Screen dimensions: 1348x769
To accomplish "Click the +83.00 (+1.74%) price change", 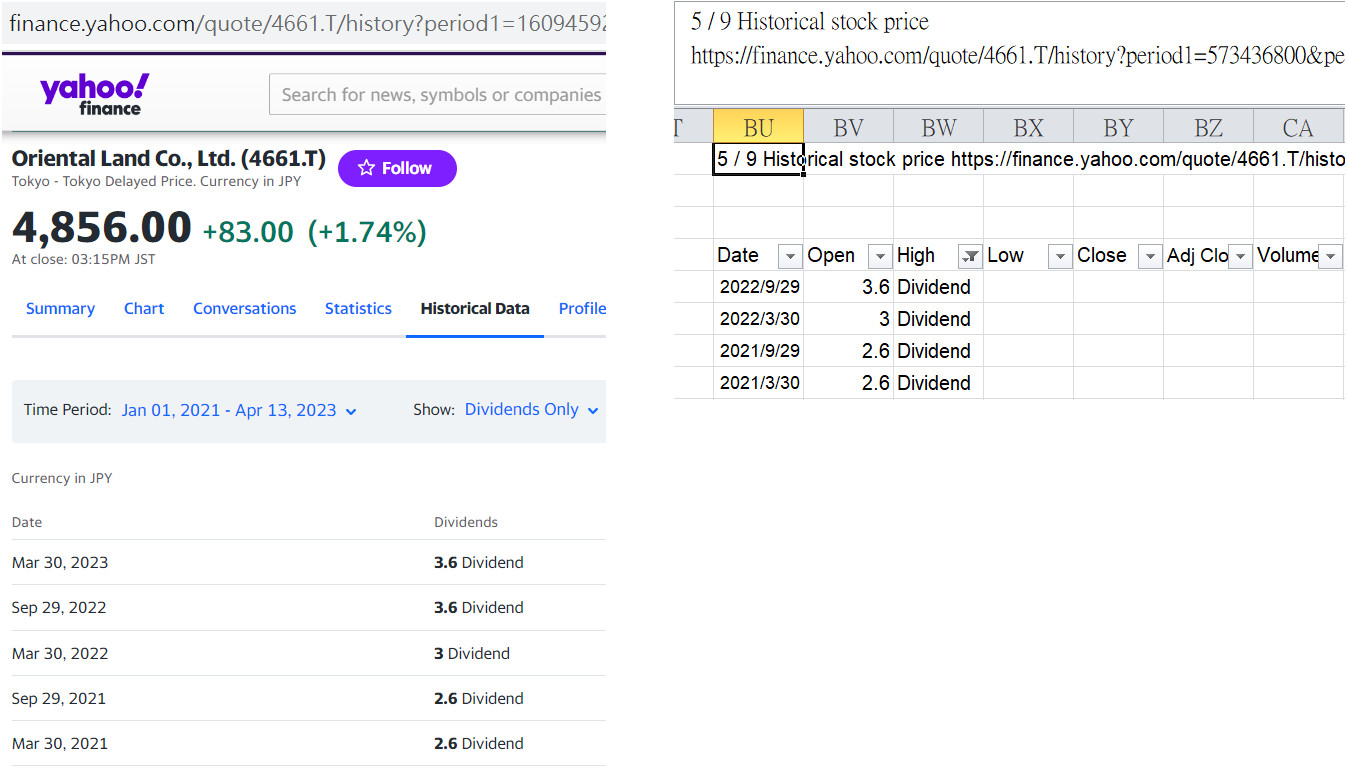I will [314, 232].
